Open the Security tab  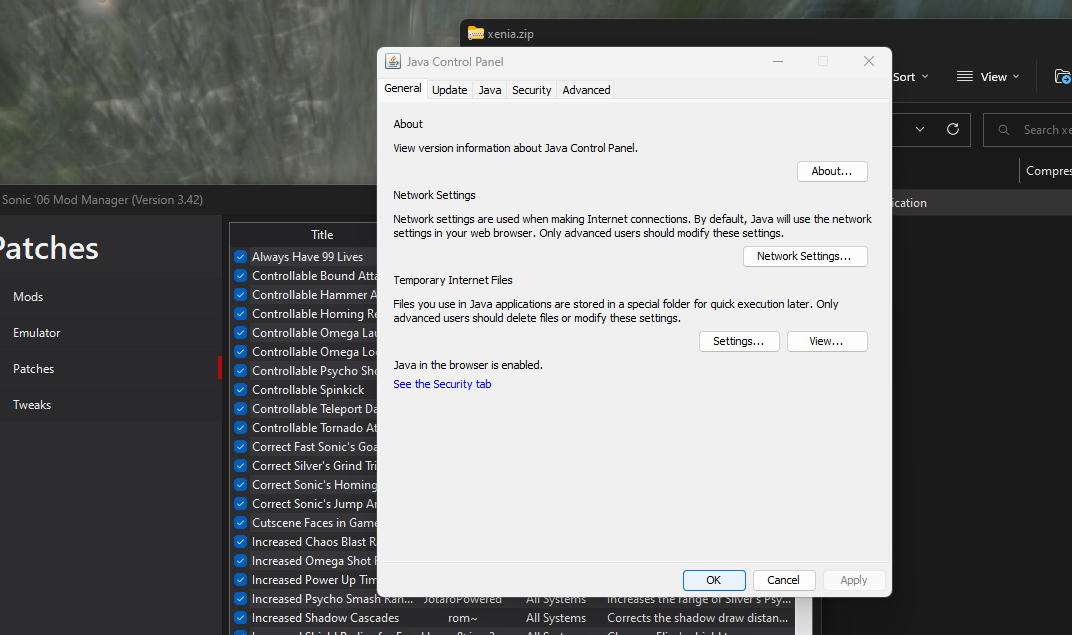click(x=531, y=90)
